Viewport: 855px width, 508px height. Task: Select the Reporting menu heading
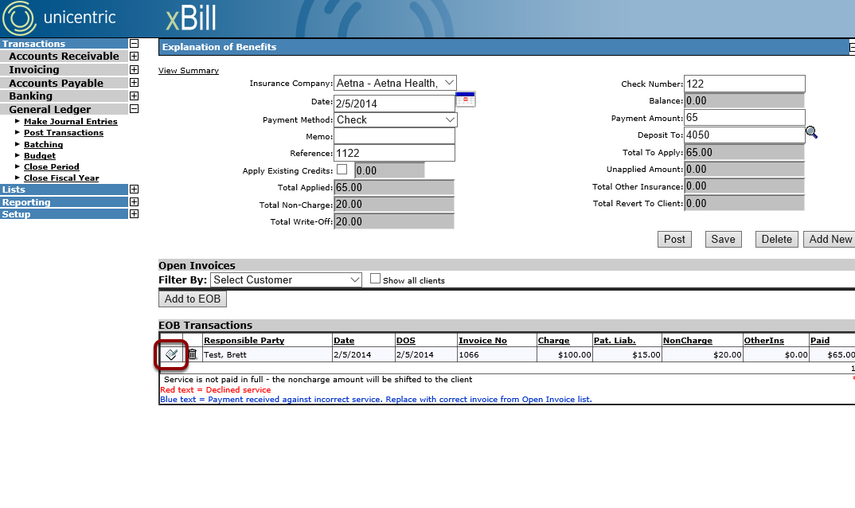click(26, 202)
